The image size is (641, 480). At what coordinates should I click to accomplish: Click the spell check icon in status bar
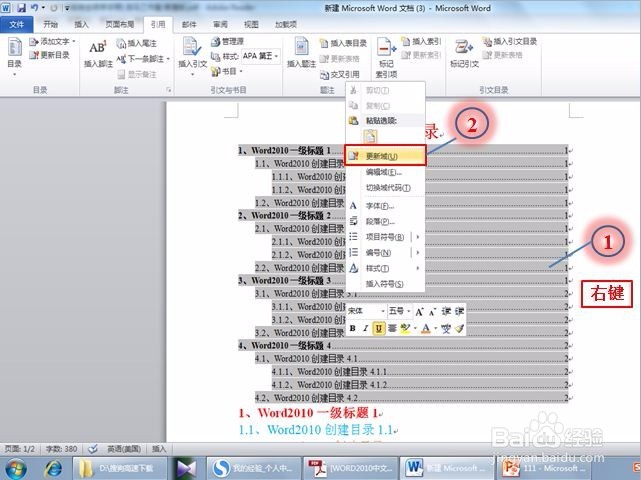click(x=93, y=449)
